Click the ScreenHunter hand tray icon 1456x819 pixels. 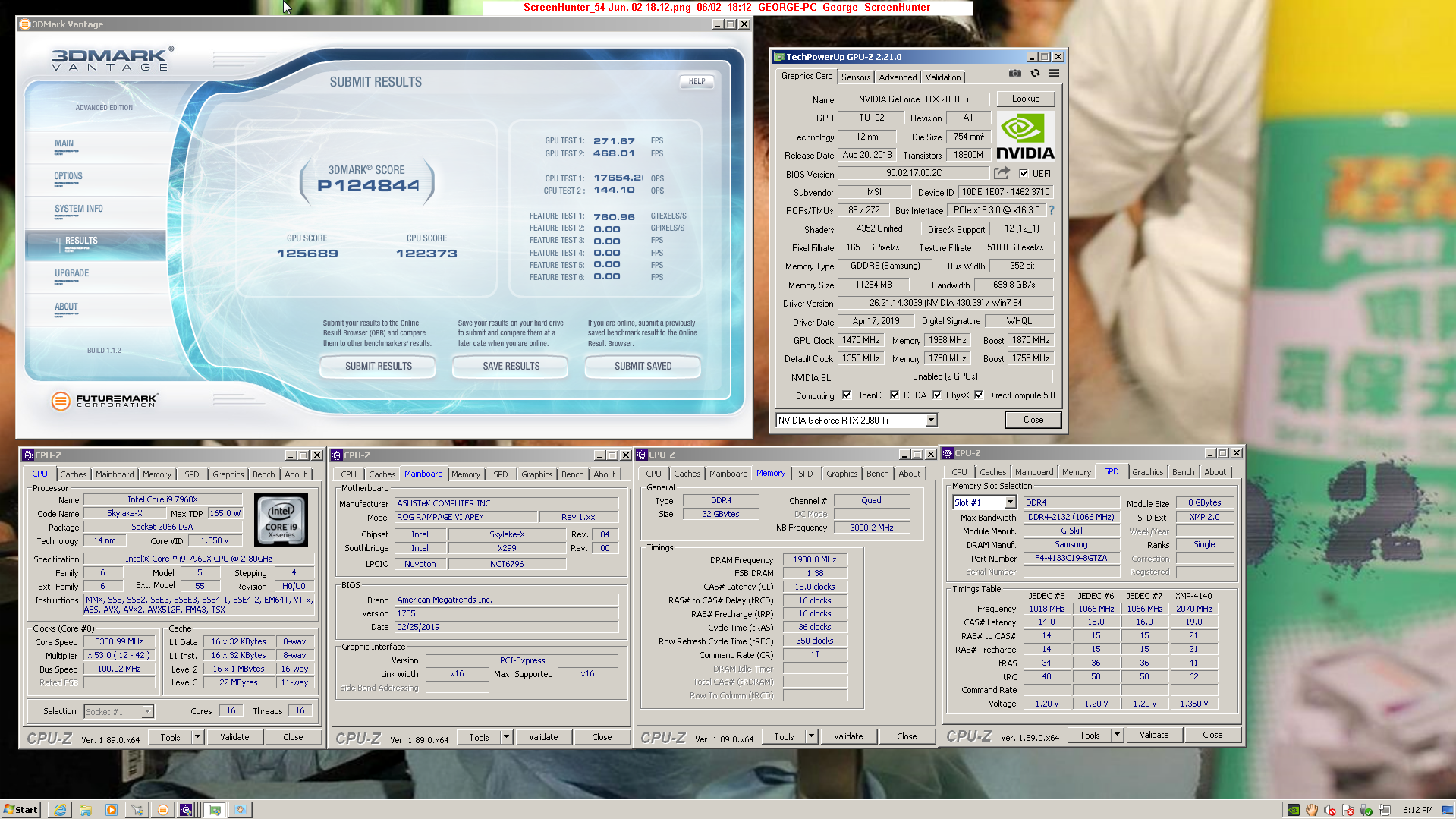[1312, 810]
